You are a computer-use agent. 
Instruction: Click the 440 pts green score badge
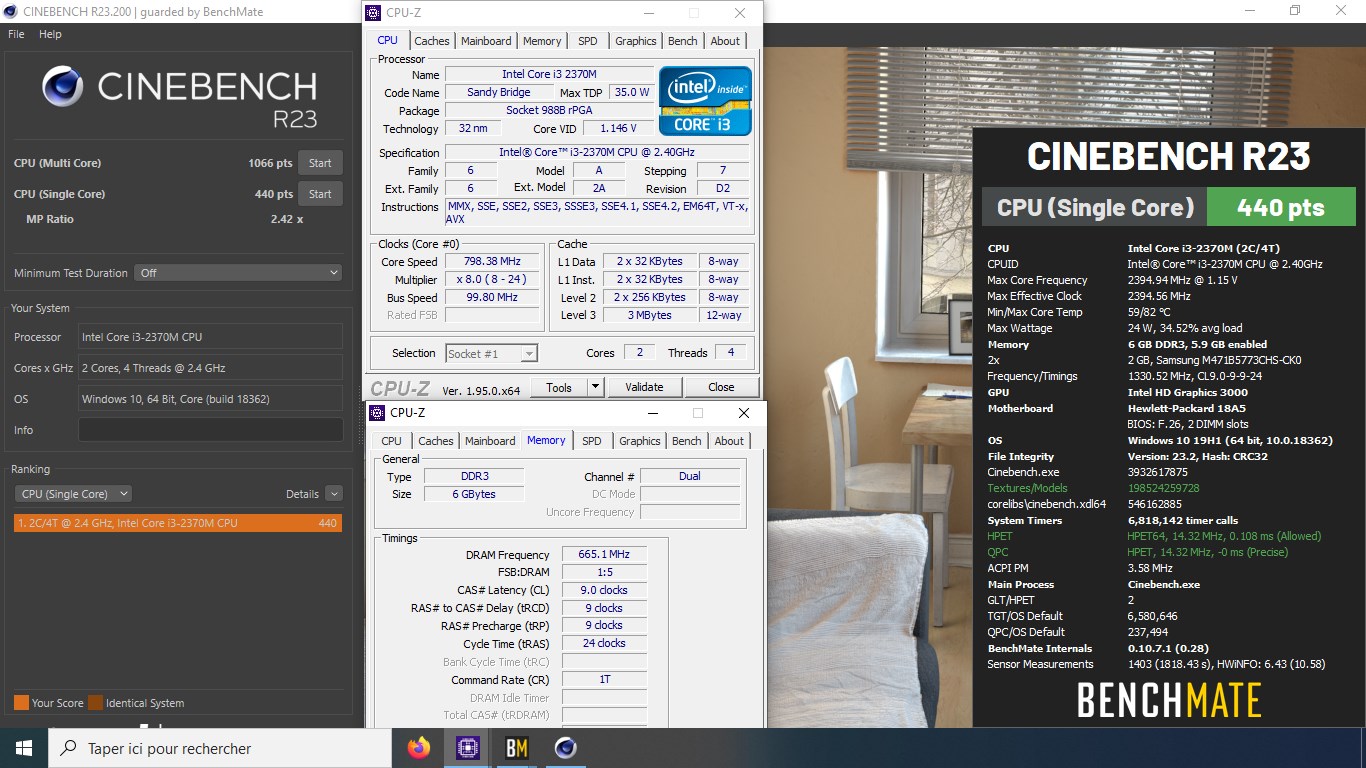pos(1281,208)
